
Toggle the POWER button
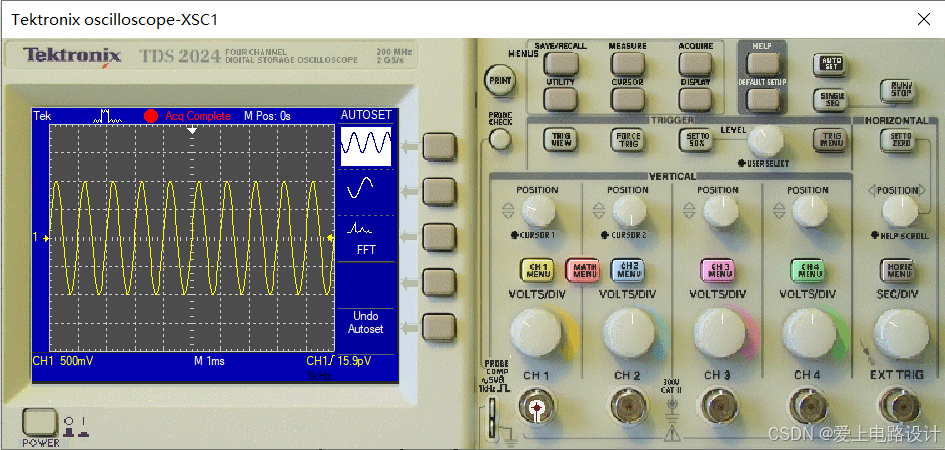pyautogui.click(x=41, y=423)
